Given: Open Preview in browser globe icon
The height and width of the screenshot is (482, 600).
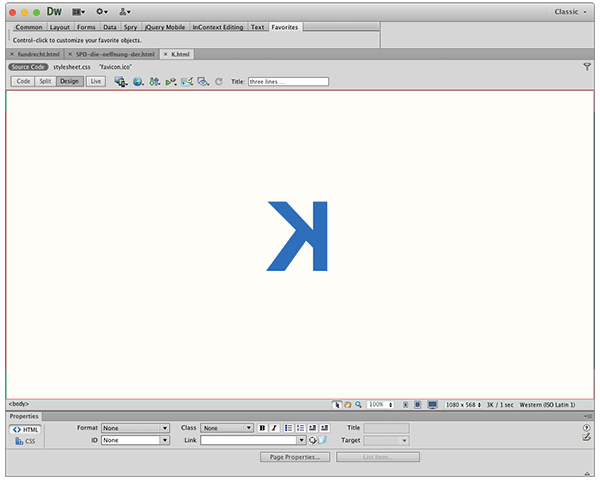Looking at the screenshot, I should tap(138, 81).
